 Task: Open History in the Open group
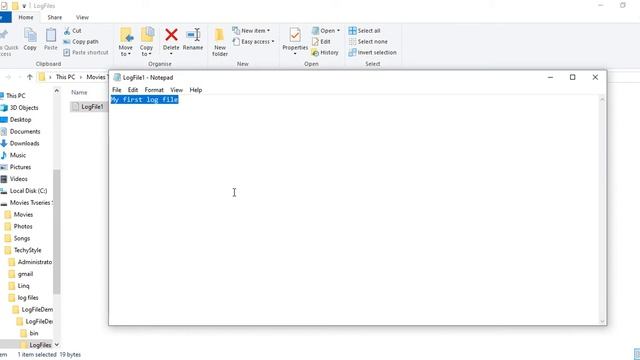(x=325, y=53)
